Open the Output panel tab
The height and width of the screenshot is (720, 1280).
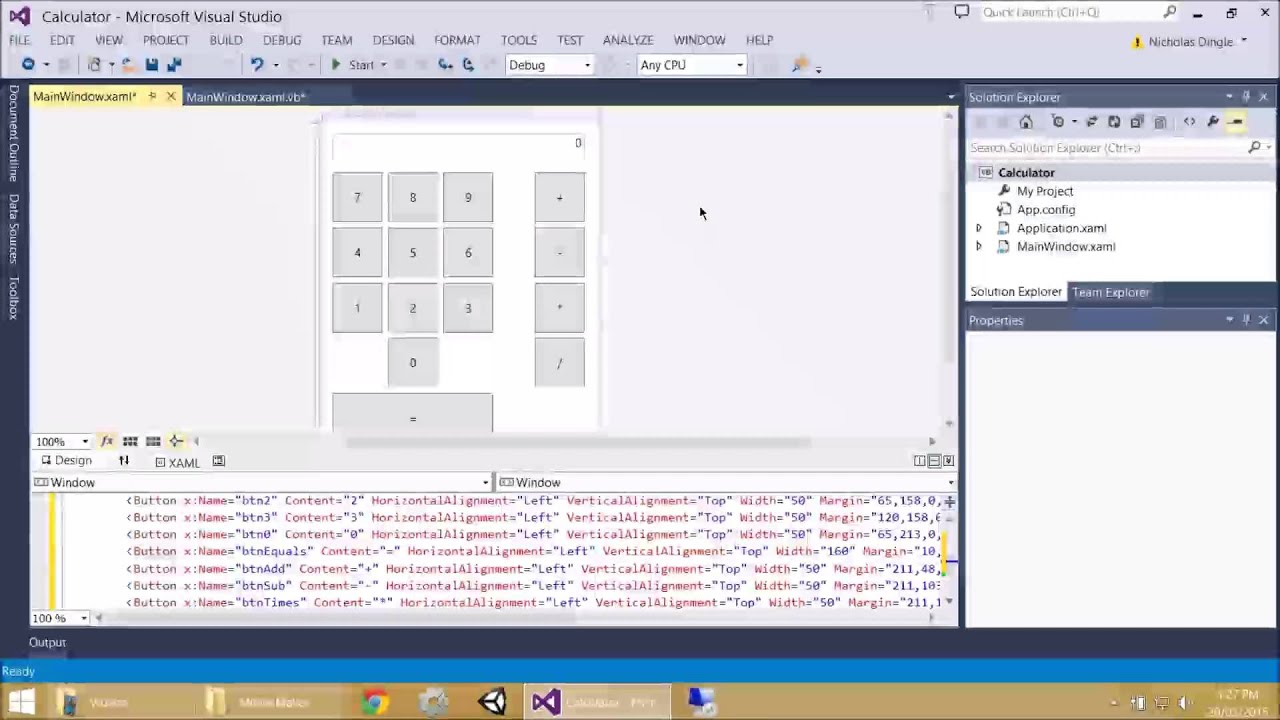(x=47, y=642)
